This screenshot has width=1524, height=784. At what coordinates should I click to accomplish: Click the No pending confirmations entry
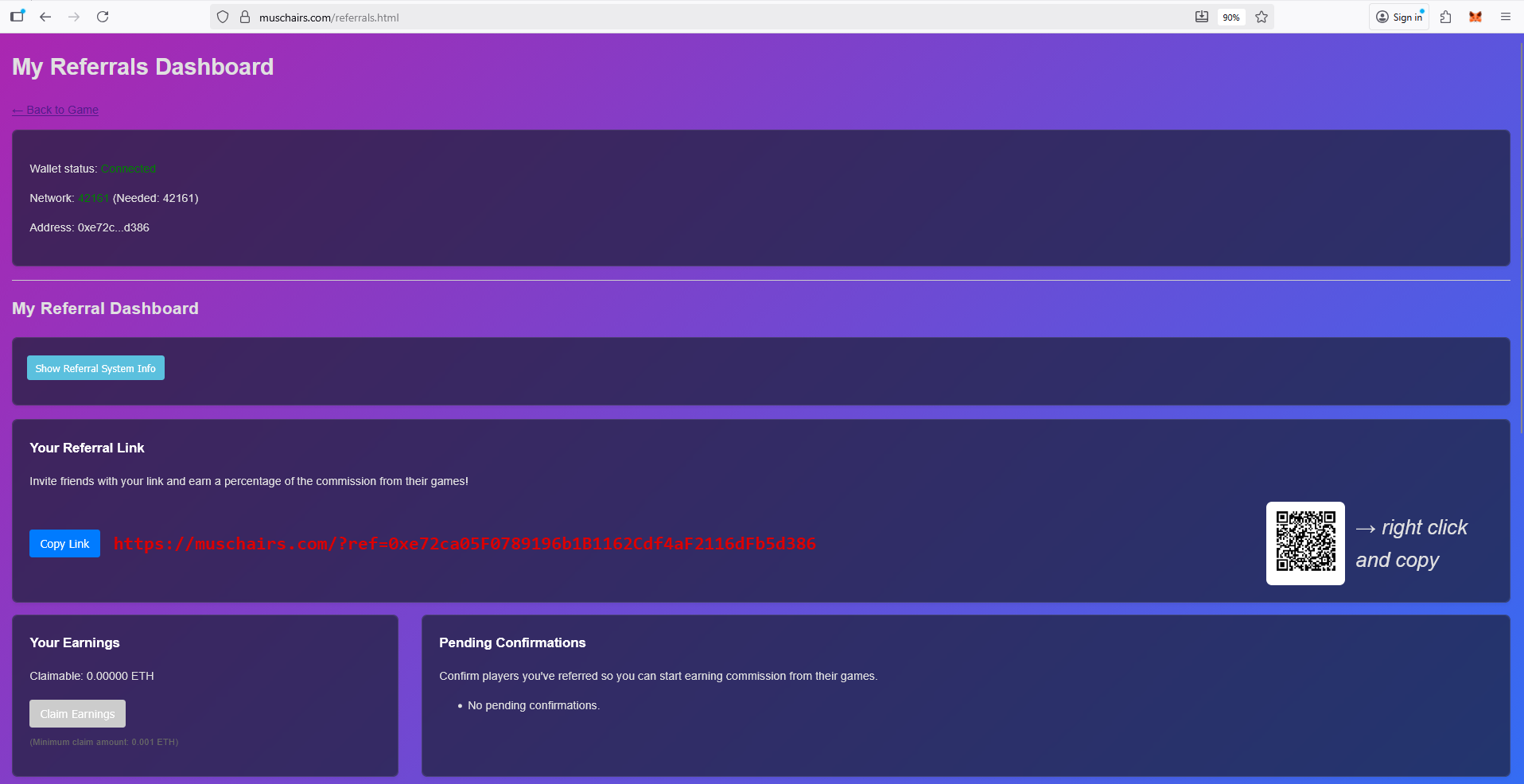point(534,705)
